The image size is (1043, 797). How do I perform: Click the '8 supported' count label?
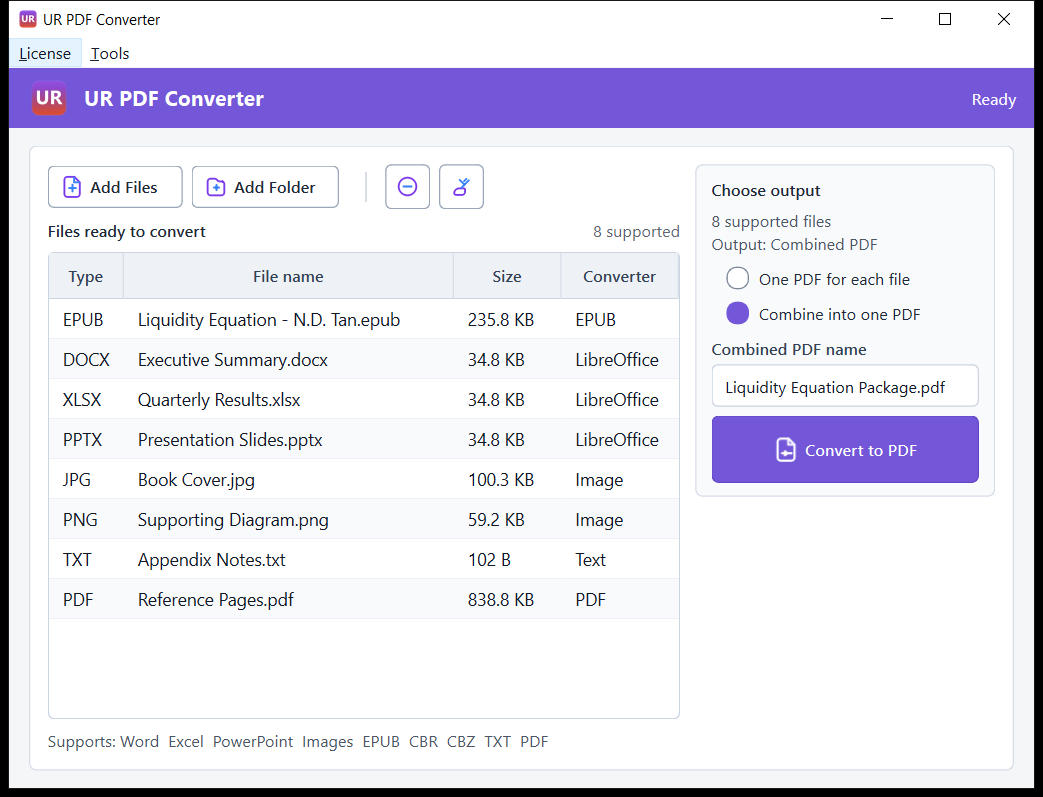click(636, 232)
